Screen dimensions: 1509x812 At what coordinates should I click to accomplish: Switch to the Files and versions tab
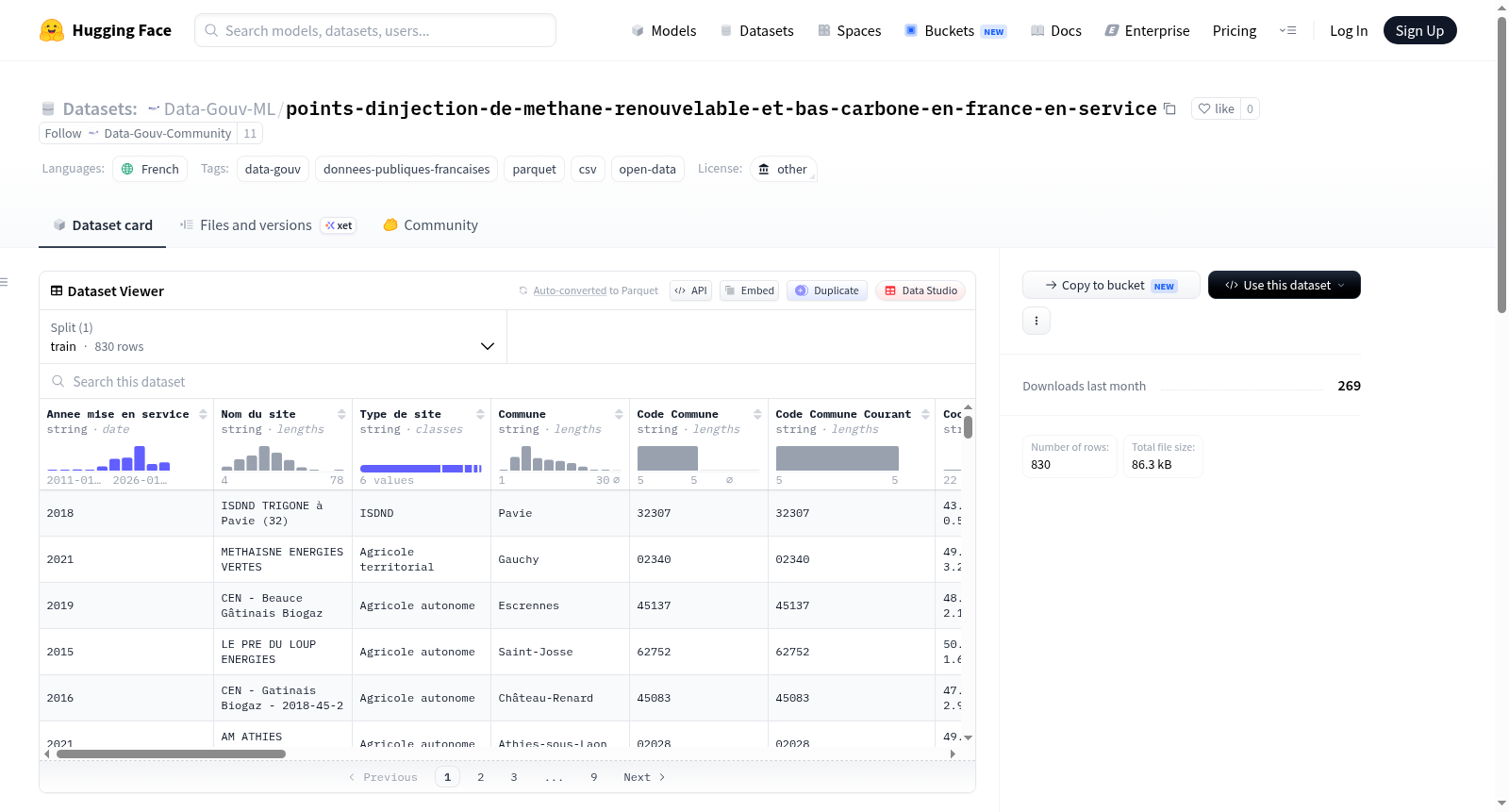[x=268, y=225]
